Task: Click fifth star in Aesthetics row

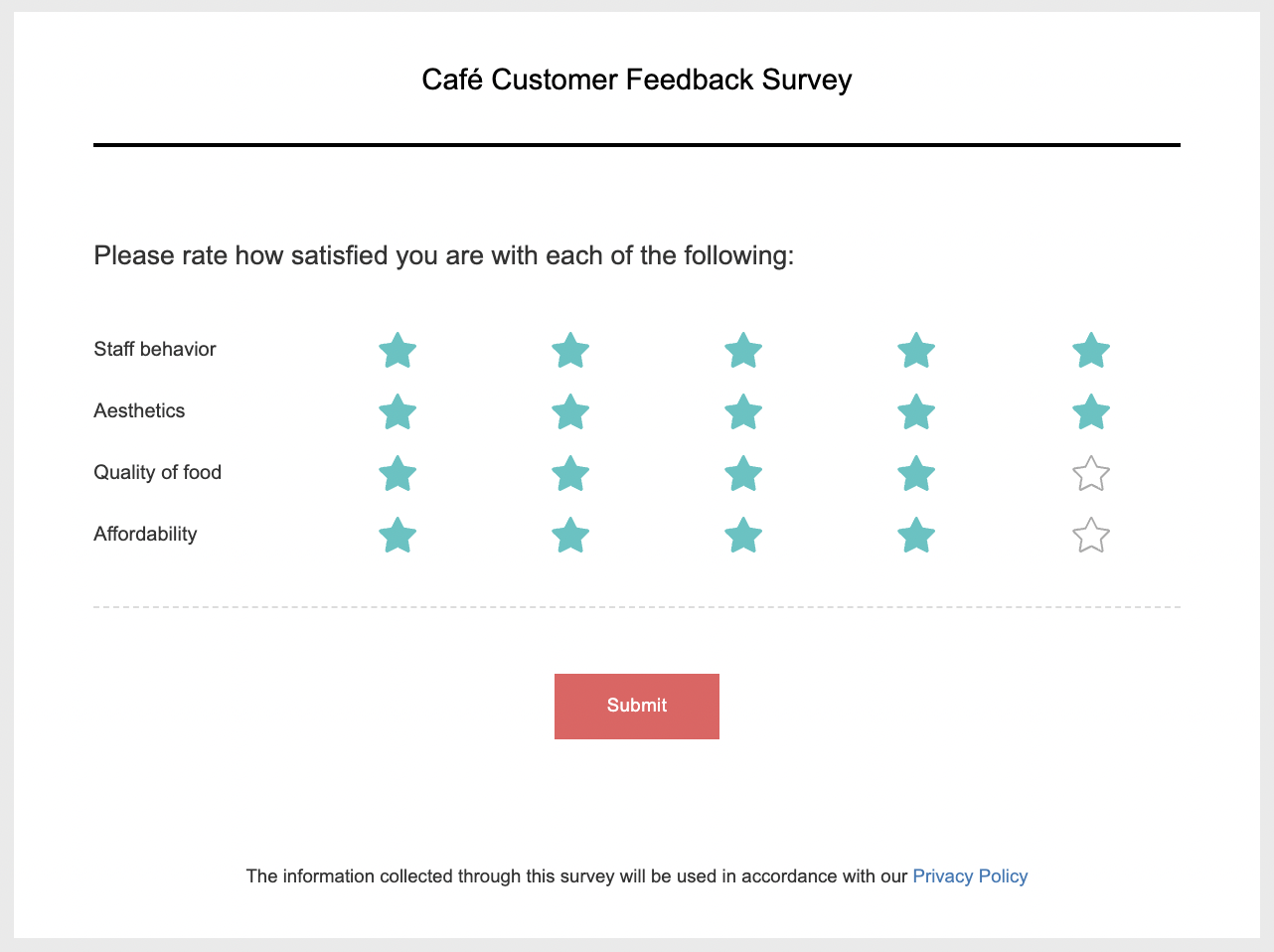Action: 1091,412
